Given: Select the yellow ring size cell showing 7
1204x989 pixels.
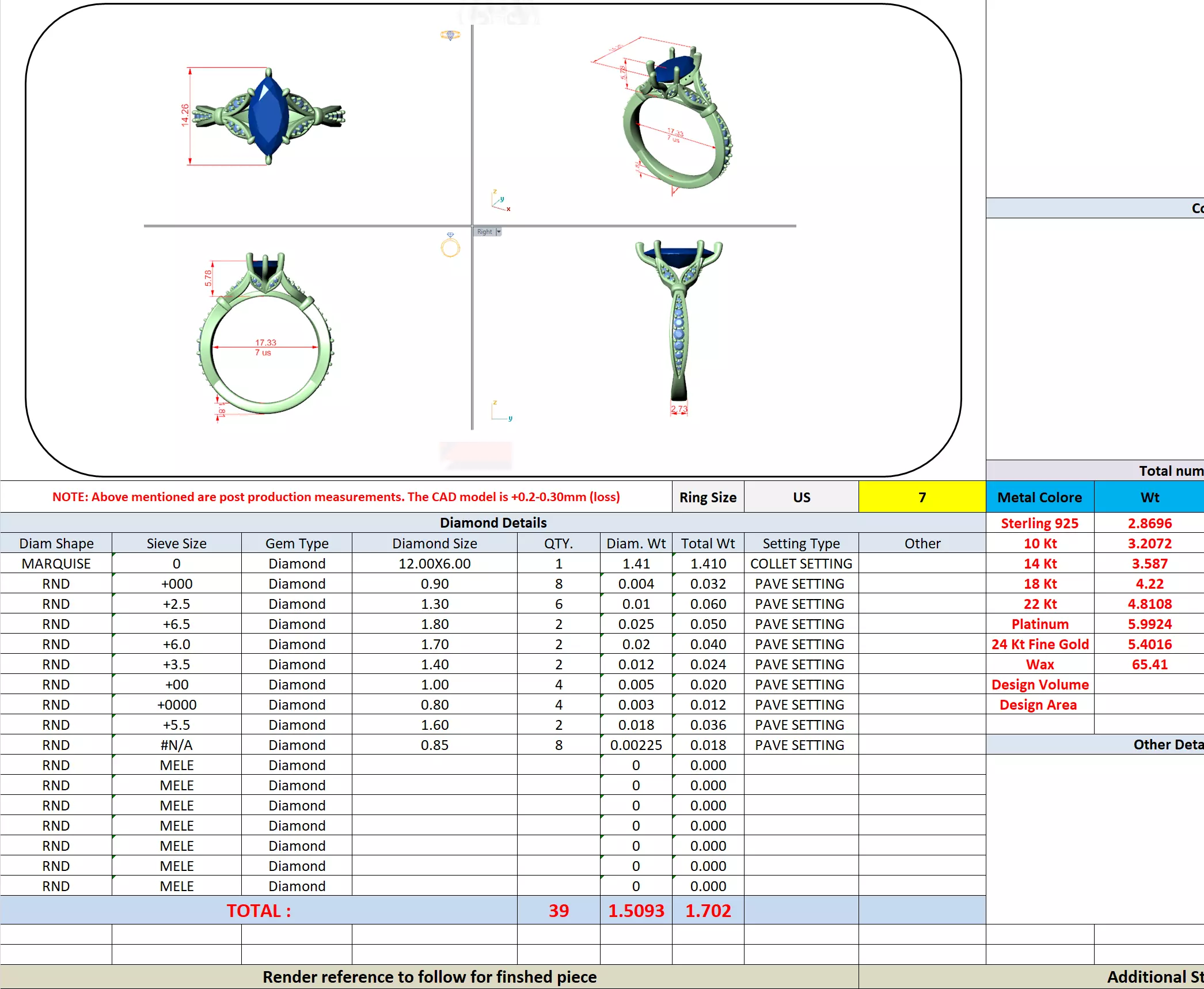Looking at the screenshot, I should point(921,497).
